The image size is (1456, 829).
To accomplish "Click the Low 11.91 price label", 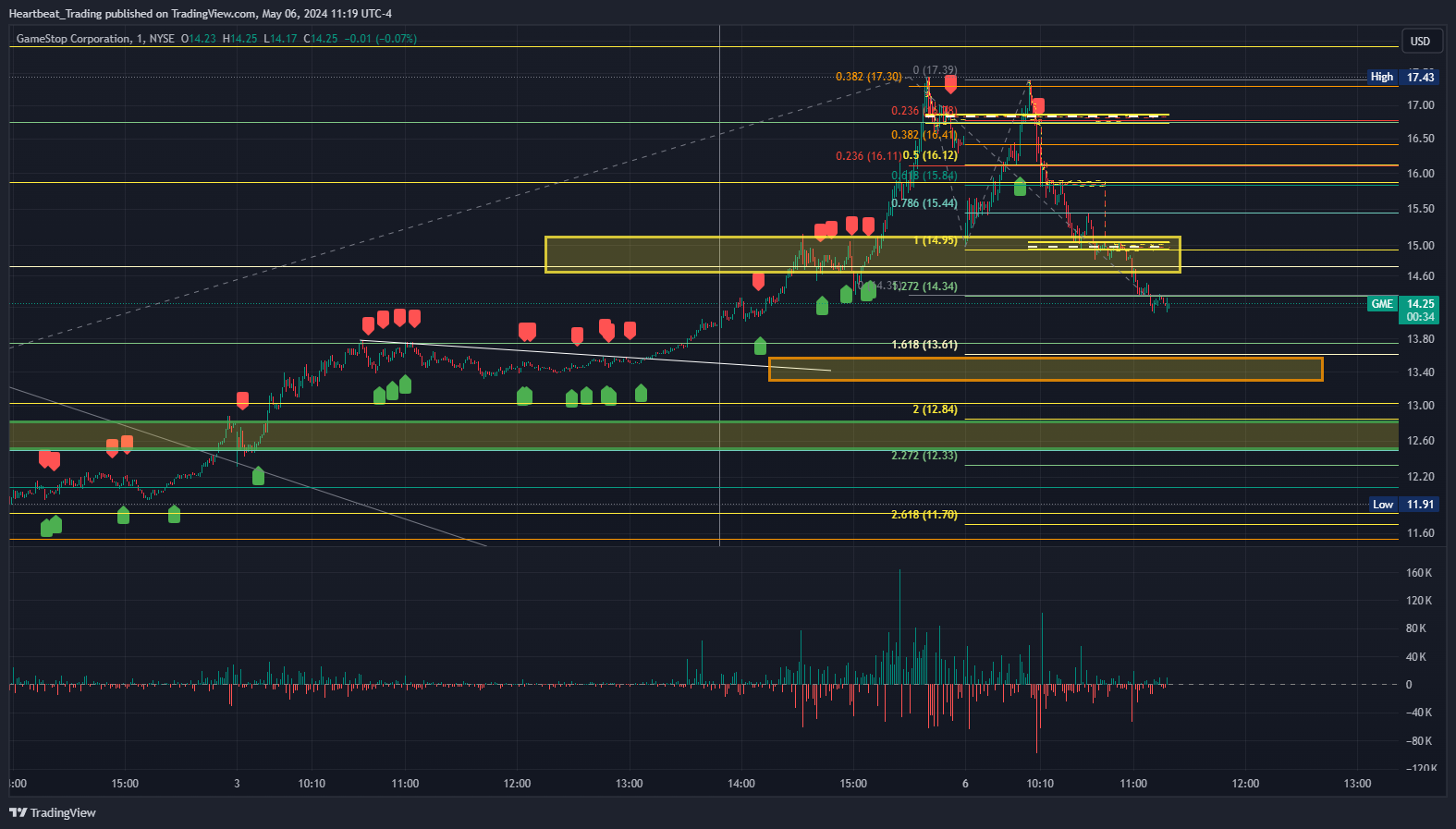I will (x=1403, y=505).
